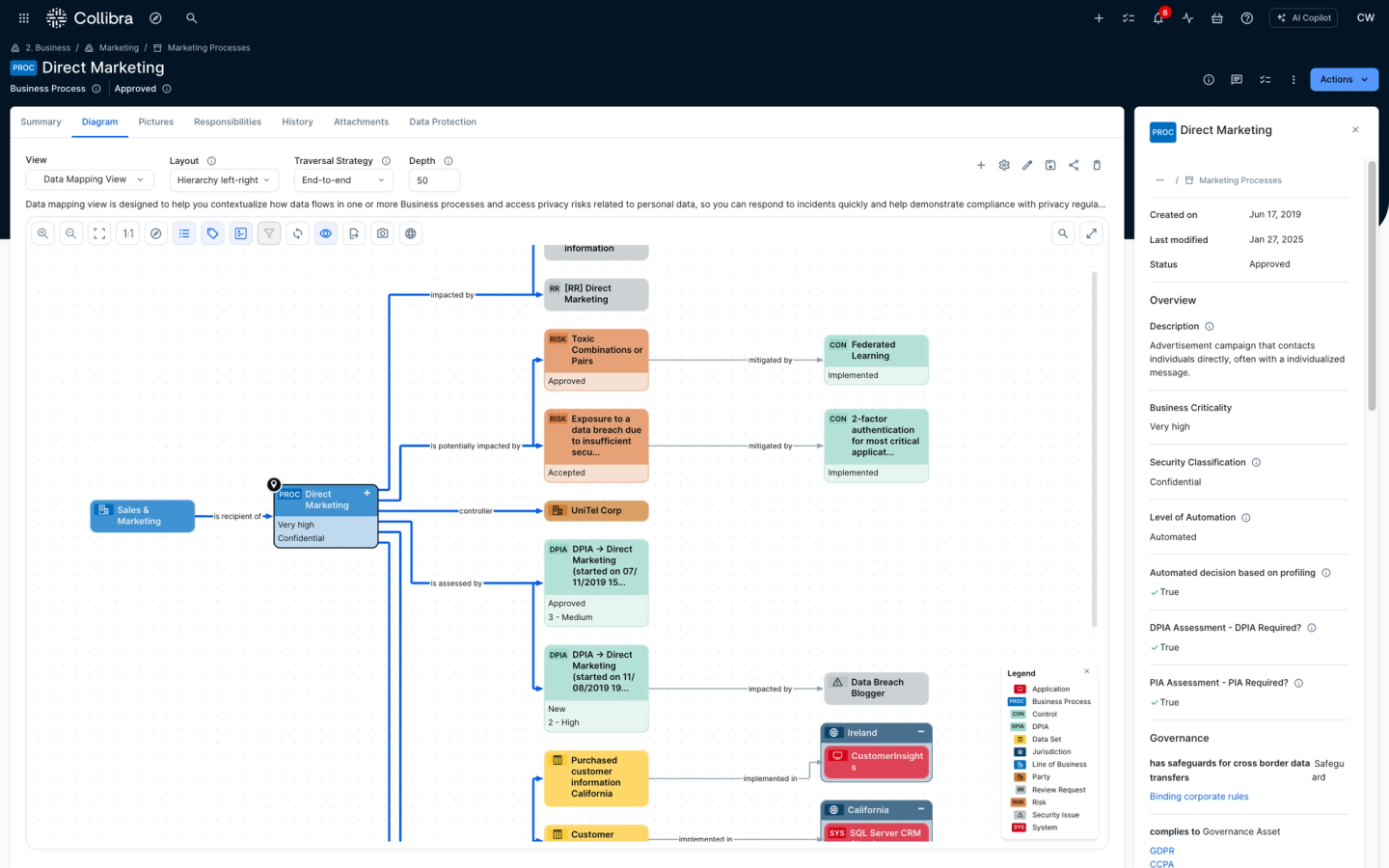Delete the diagram view with trash icon
The height and width of the screenshot is (868, 1389).
[x=1097, y=165]
